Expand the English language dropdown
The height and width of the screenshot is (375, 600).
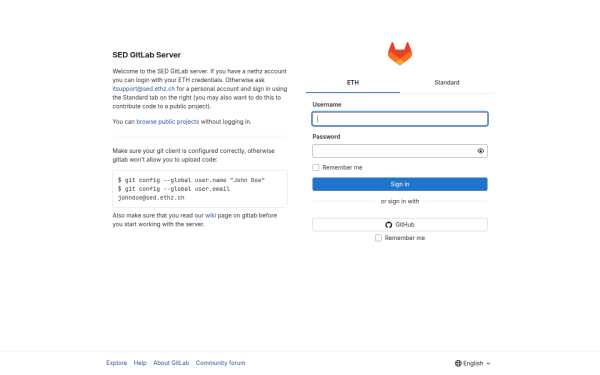click(473, 363)
